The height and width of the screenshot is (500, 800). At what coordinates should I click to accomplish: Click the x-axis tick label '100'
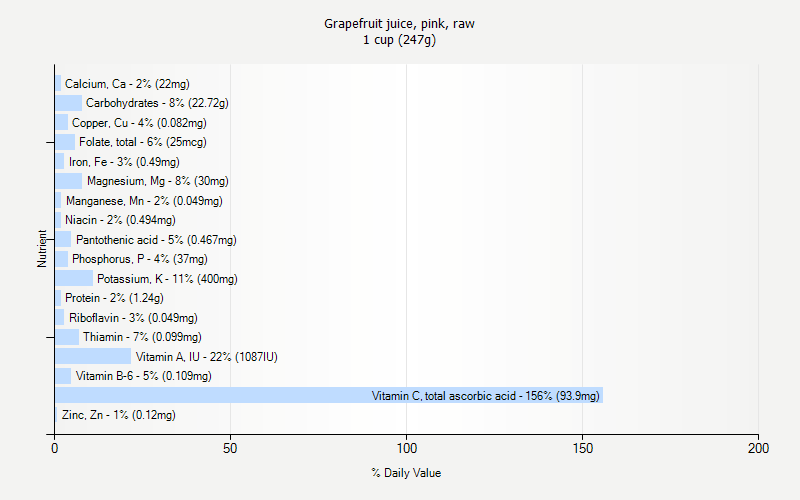pyautogui.click(x=407, y=448)
